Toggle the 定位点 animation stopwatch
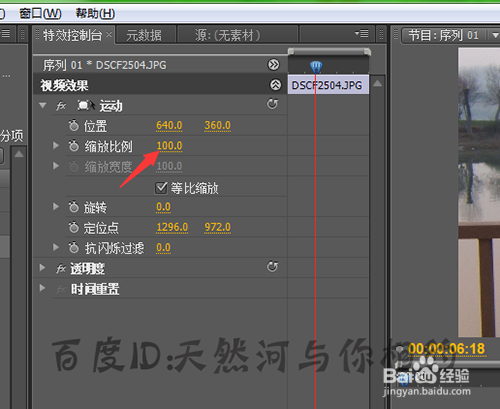The image size is (500, 409). (74, 228)
